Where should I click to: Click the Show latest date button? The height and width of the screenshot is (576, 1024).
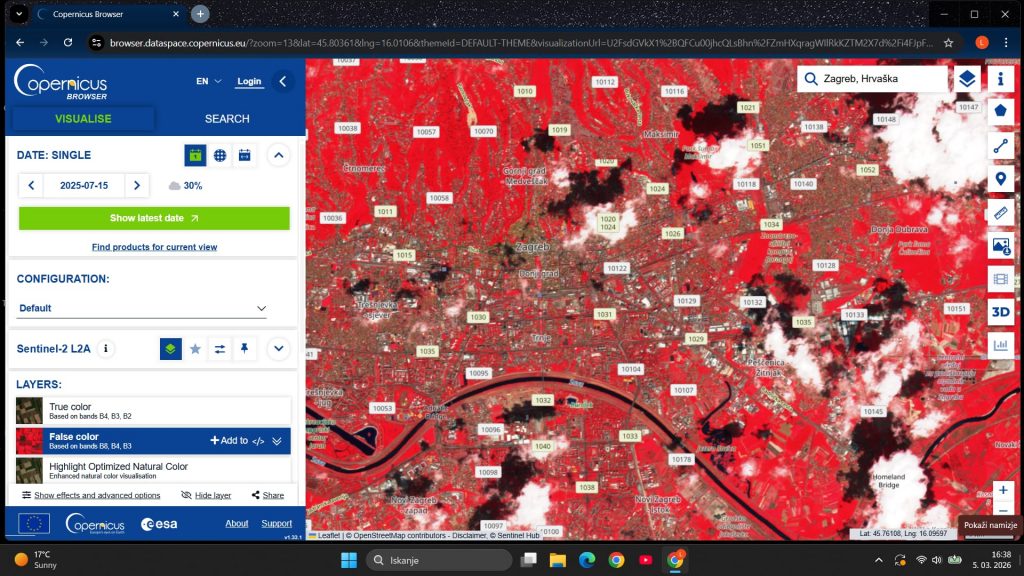(154, 218)
